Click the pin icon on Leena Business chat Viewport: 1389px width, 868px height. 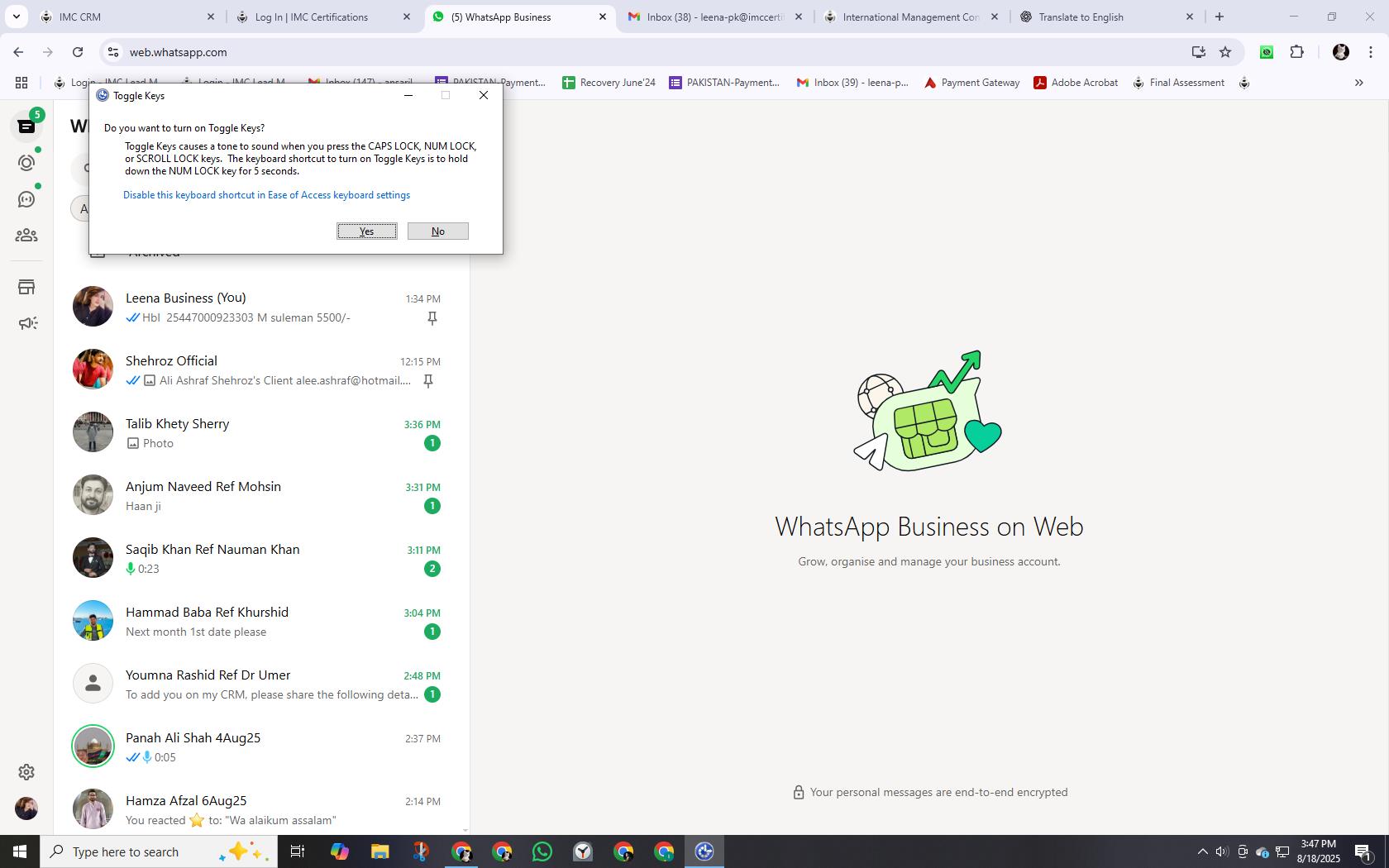[432, 318]
